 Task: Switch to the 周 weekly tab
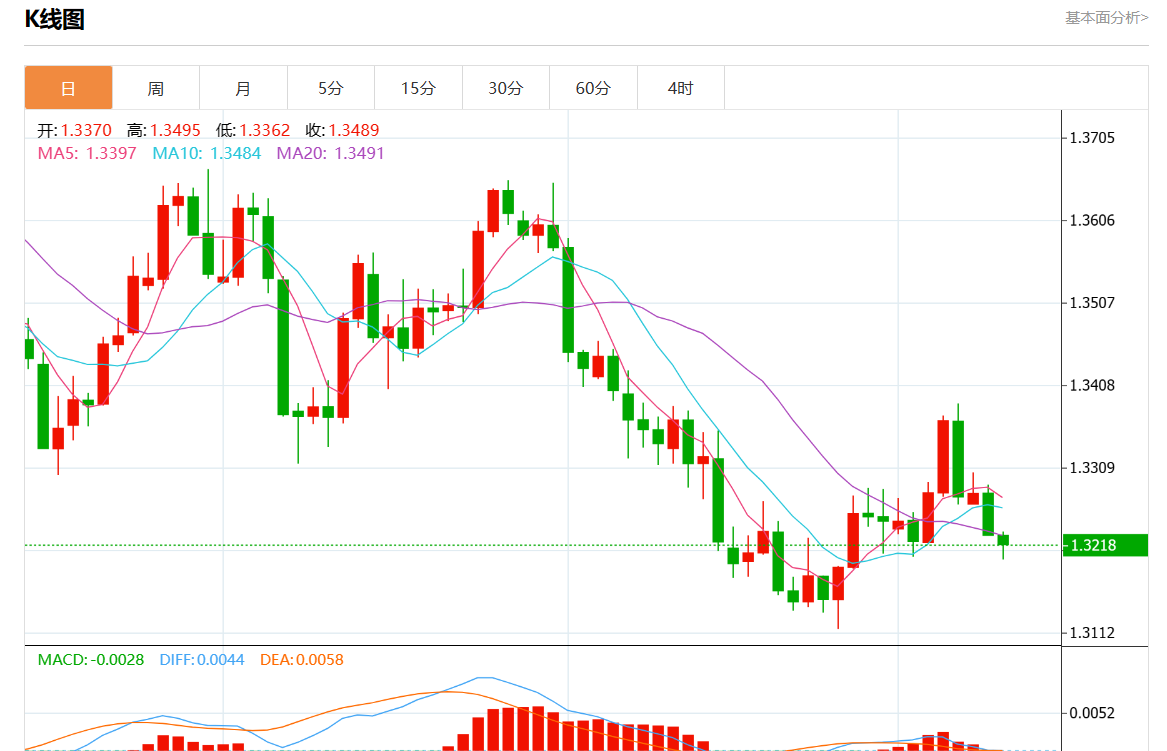[156, 88]
